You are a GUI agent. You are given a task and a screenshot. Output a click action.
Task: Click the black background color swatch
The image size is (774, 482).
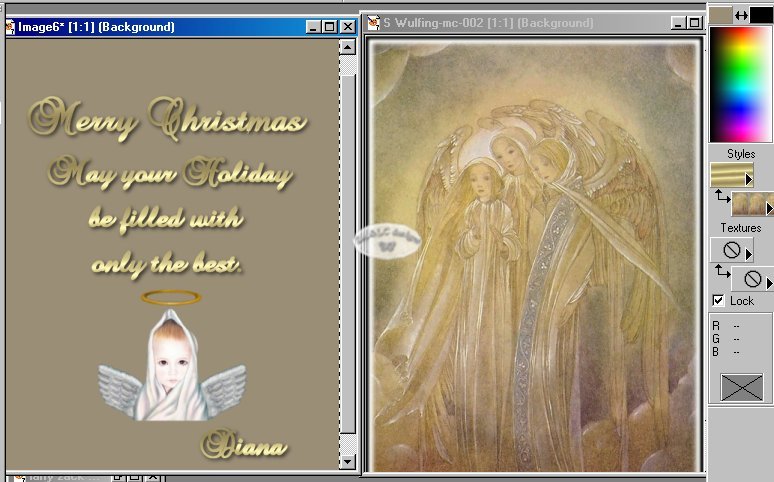tap(761, 15)
